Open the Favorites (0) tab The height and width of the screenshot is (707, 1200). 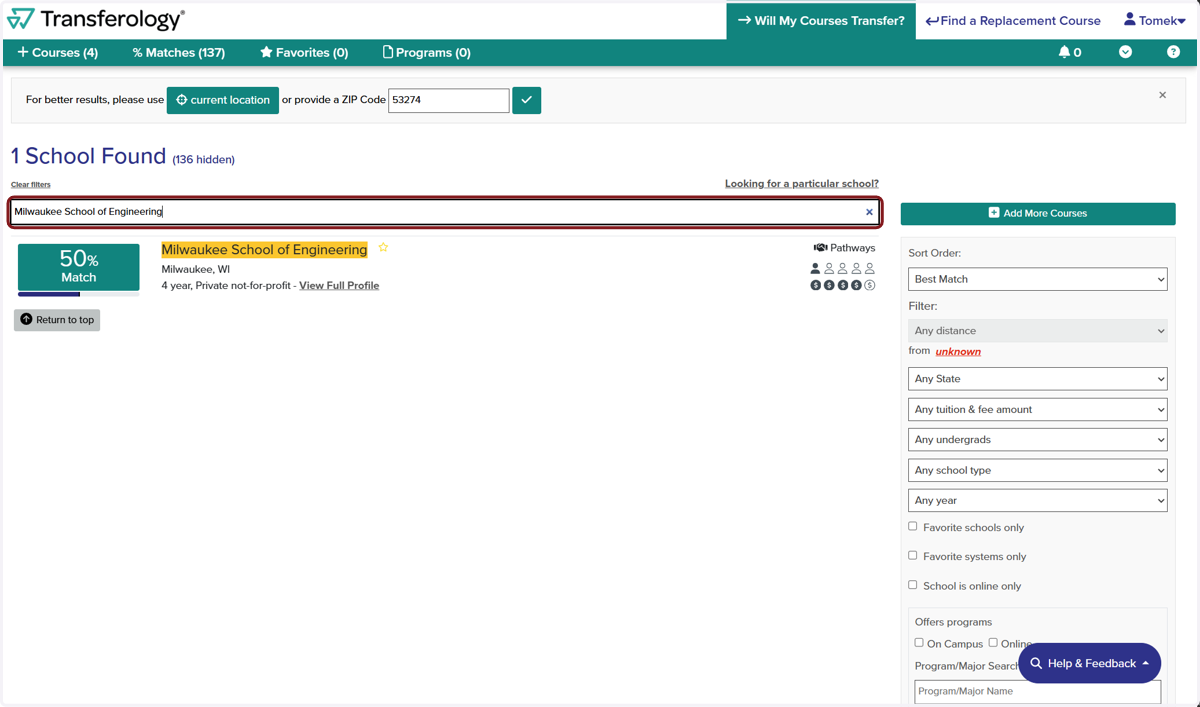point(304,52)
